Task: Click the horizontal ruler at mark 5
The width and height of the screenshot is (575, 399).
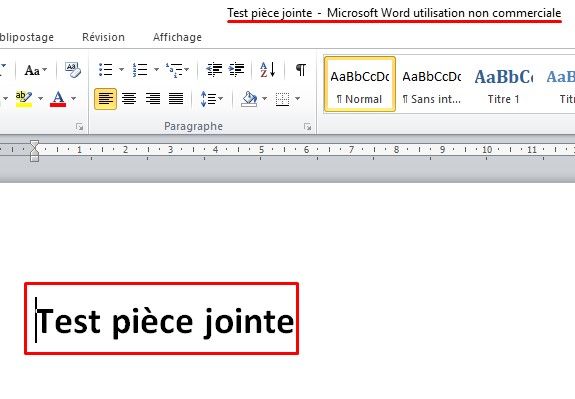Action: [261, 150]
